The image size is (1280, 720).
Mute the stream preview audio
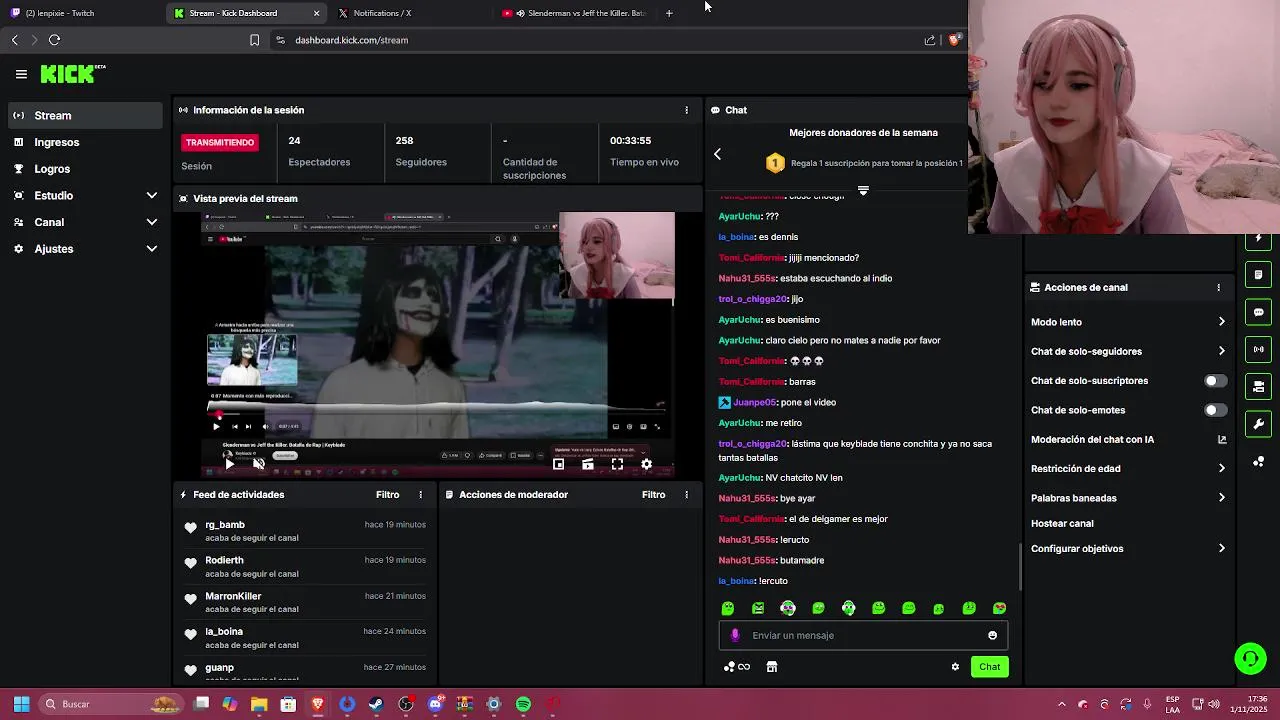coord(258,463)
